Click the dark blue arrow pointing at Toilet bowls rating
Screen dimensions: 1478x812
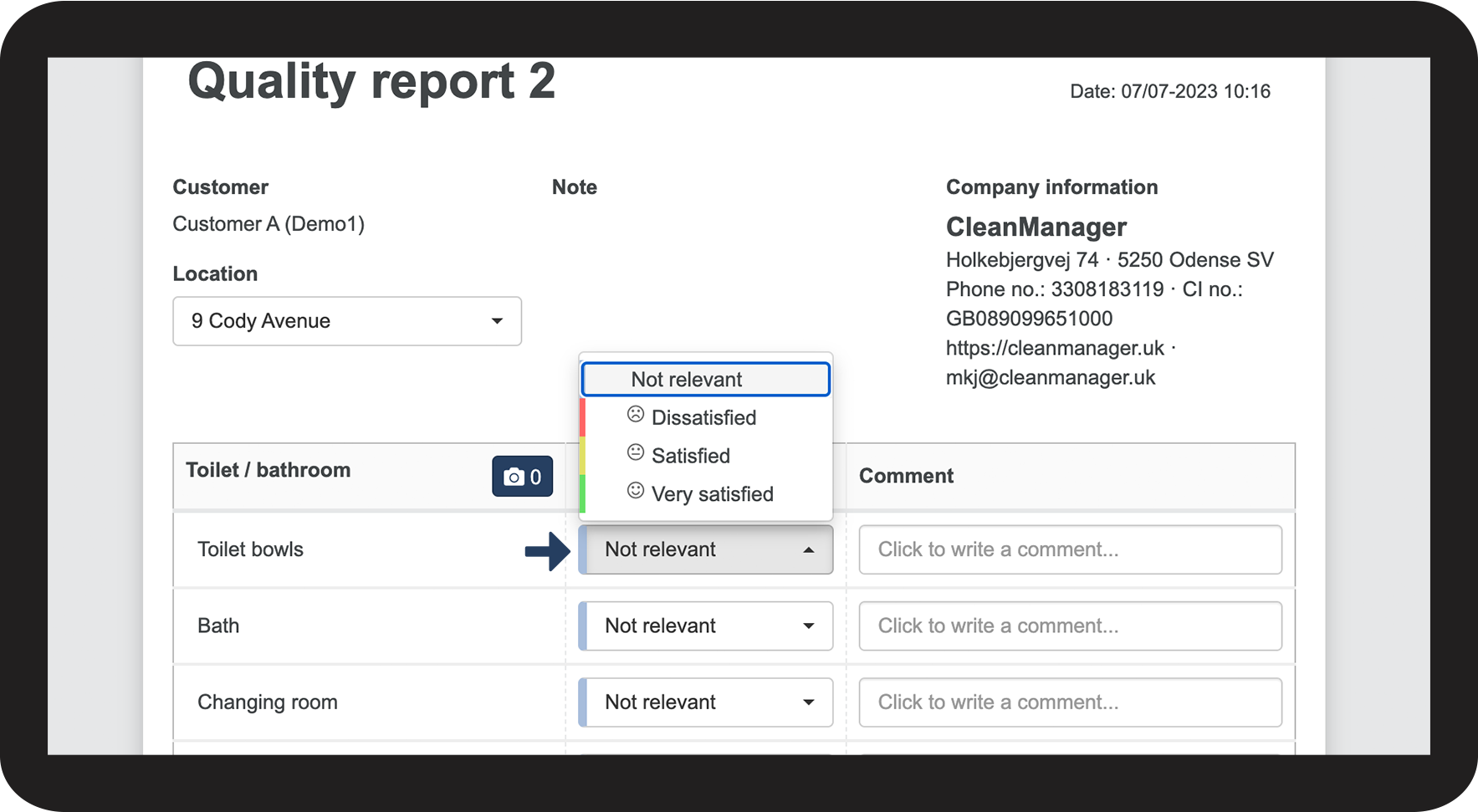click(x=547, y=551)
